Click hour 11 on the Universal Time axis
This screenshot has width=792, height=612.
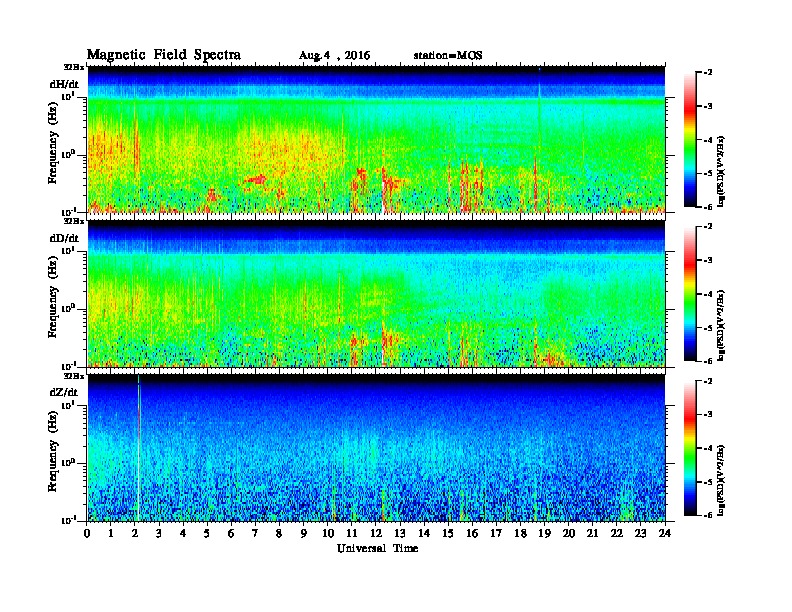352,534
